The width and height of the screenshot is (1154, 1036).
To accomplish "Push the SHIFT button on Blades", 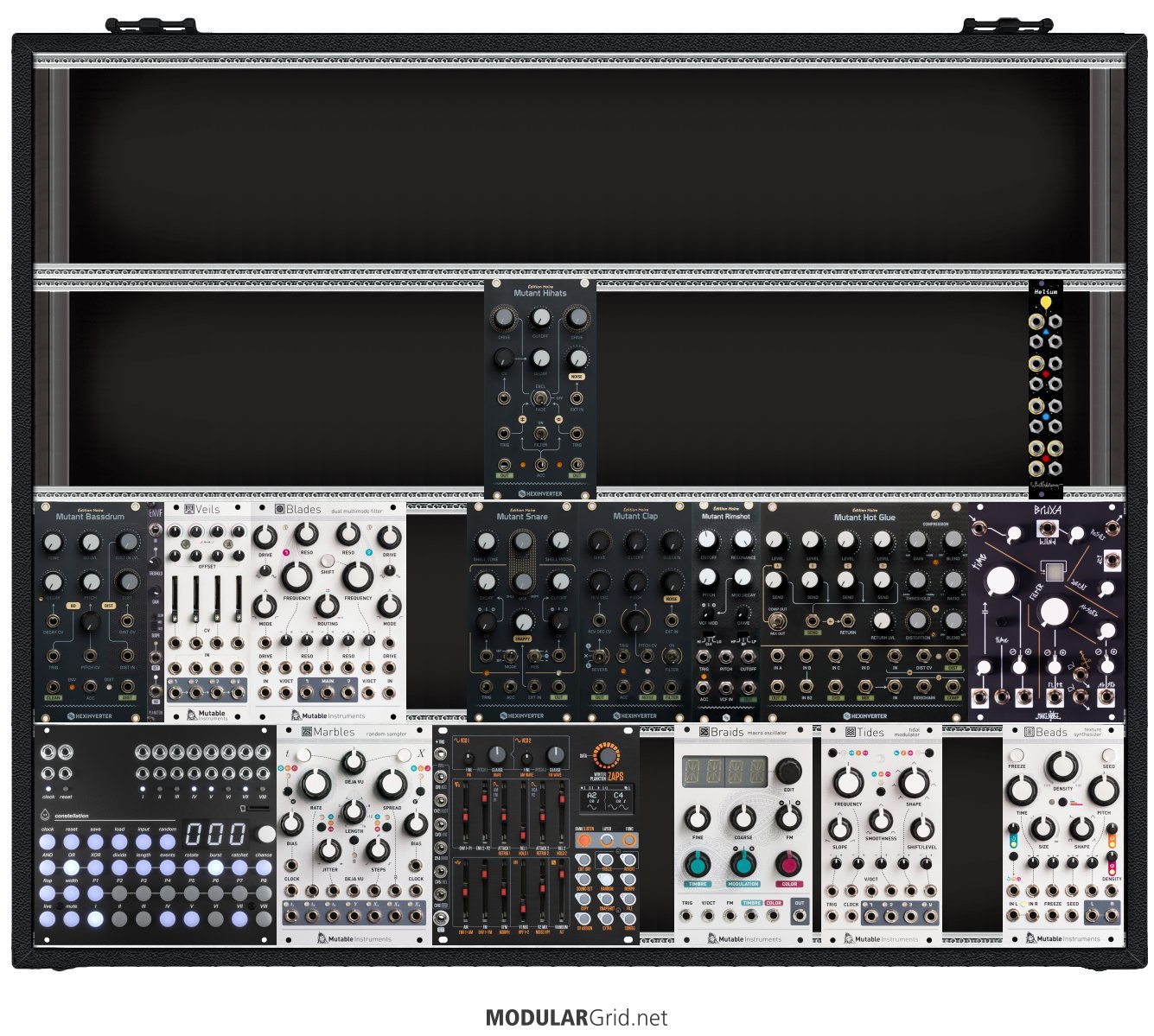I will tap(328, 561).
